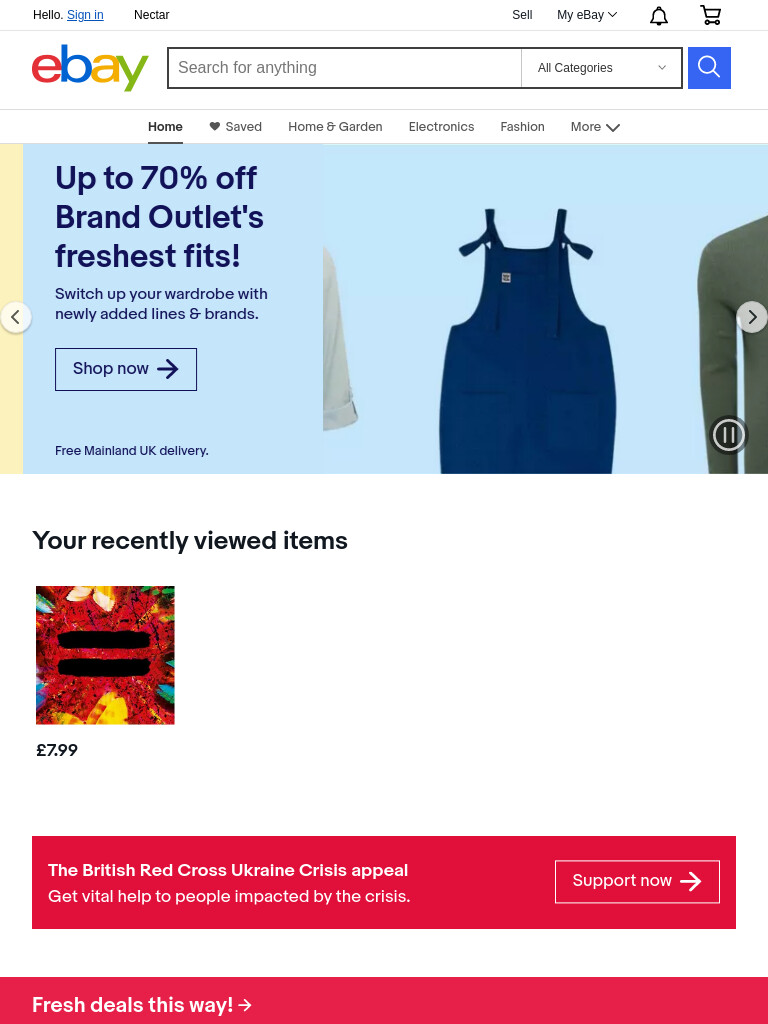Click the Shop now button
The image size is (768, 1024).
126,370
